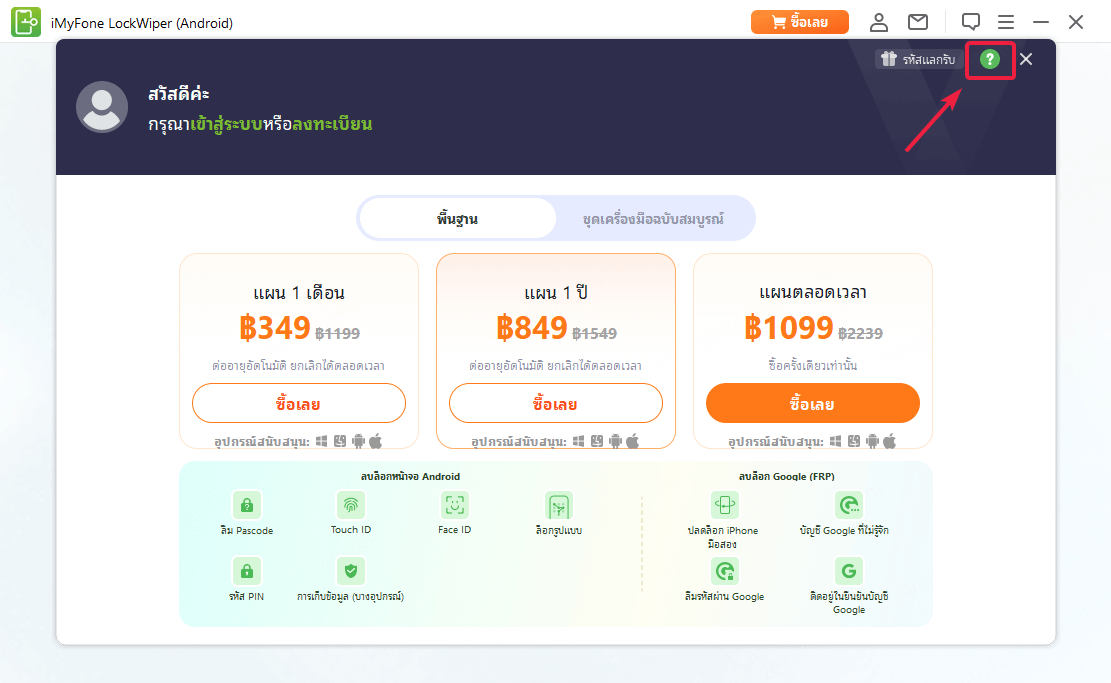1111x683 pixels.
Task: Click the Apple icon under lifetime plan
Action: [889, 441]
